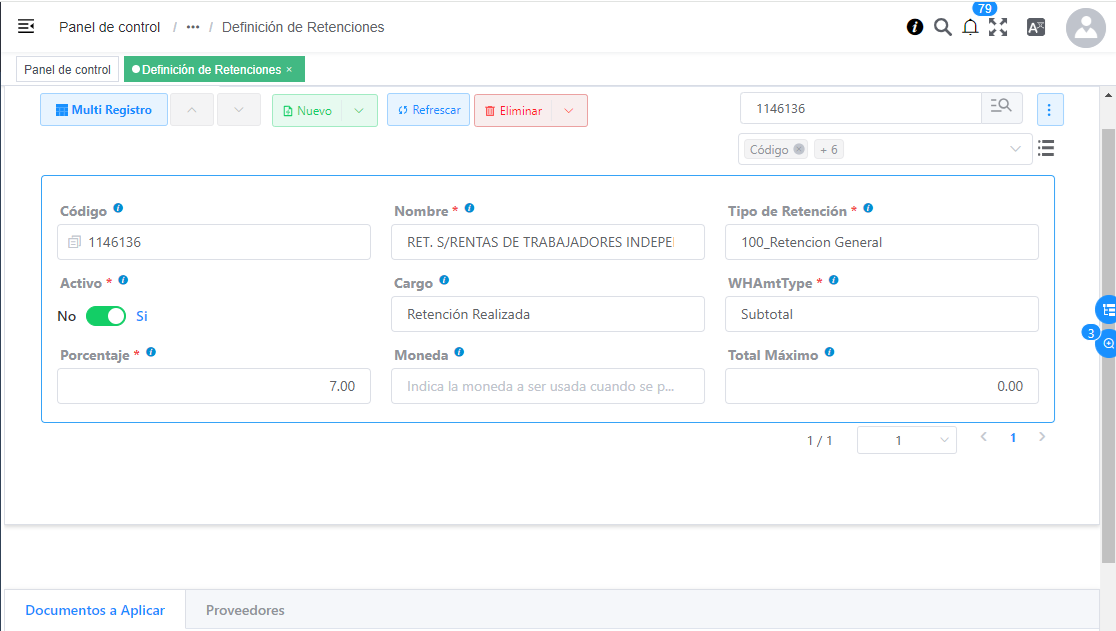Go to pagination page 1
Viewport: 1116px width, 631px height.
pos(1013,438)
